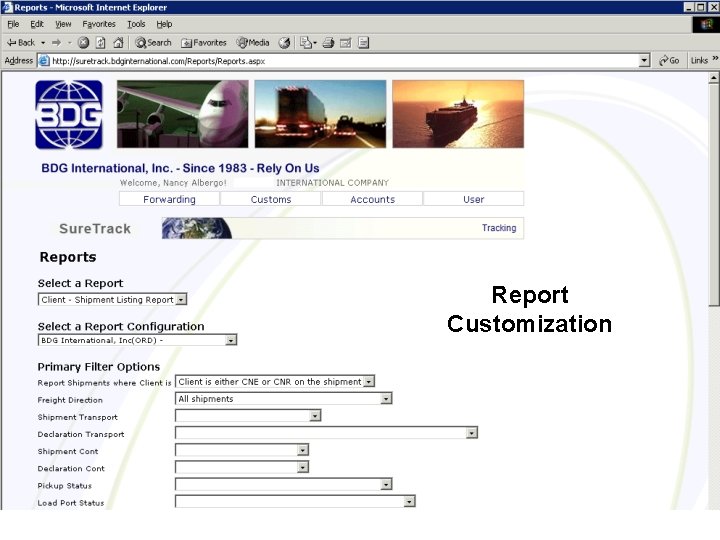
Task: Open the Mail toolbar icon
Action: tap(308, 43)
